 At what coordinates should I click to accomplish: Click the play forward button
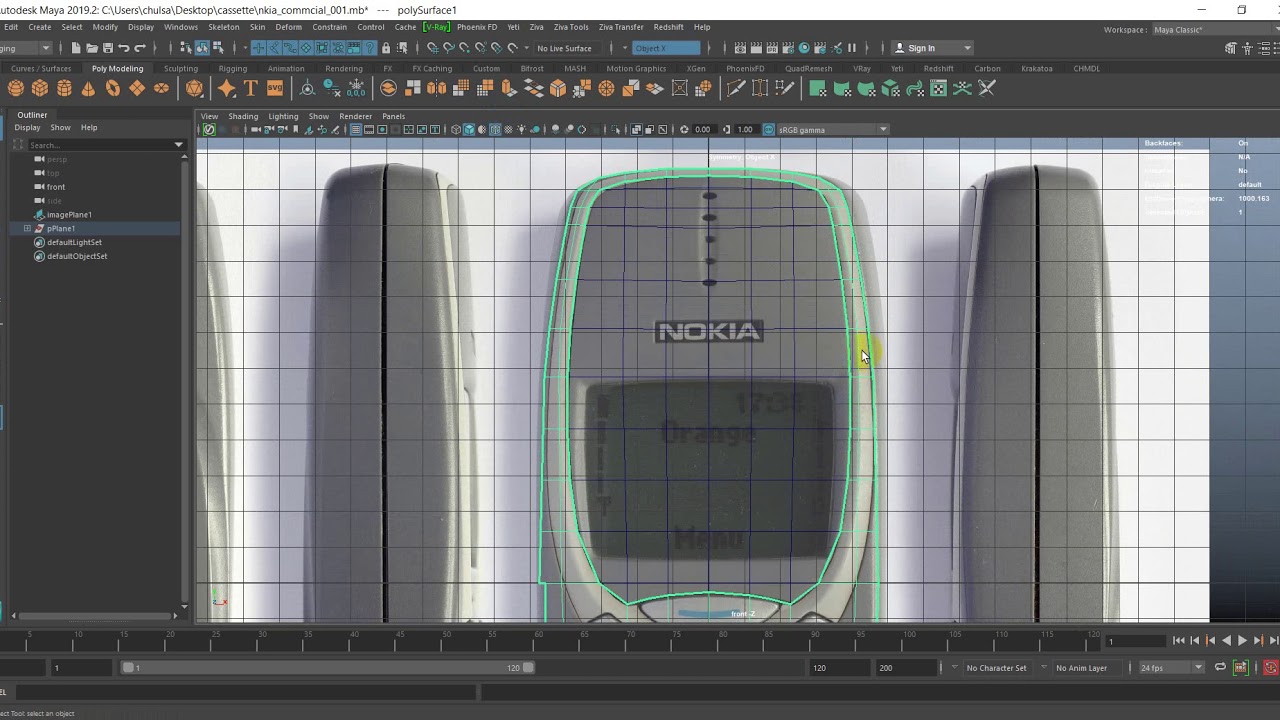point(1242,641)
